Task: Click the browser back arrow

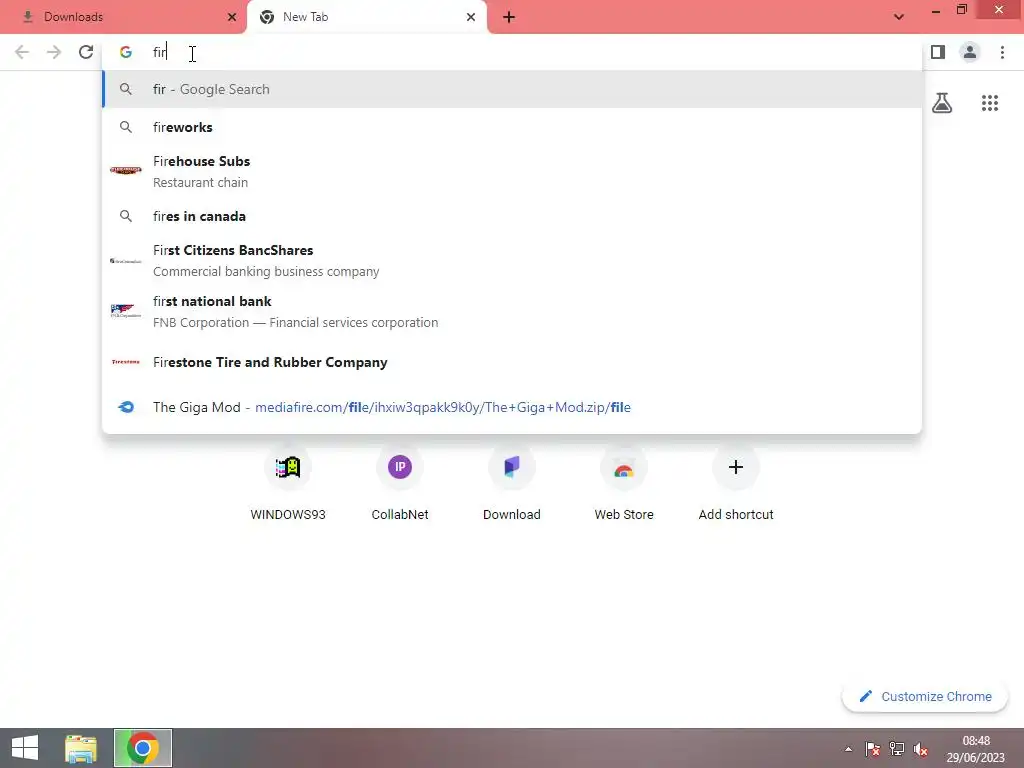Action: pos(22,52)
